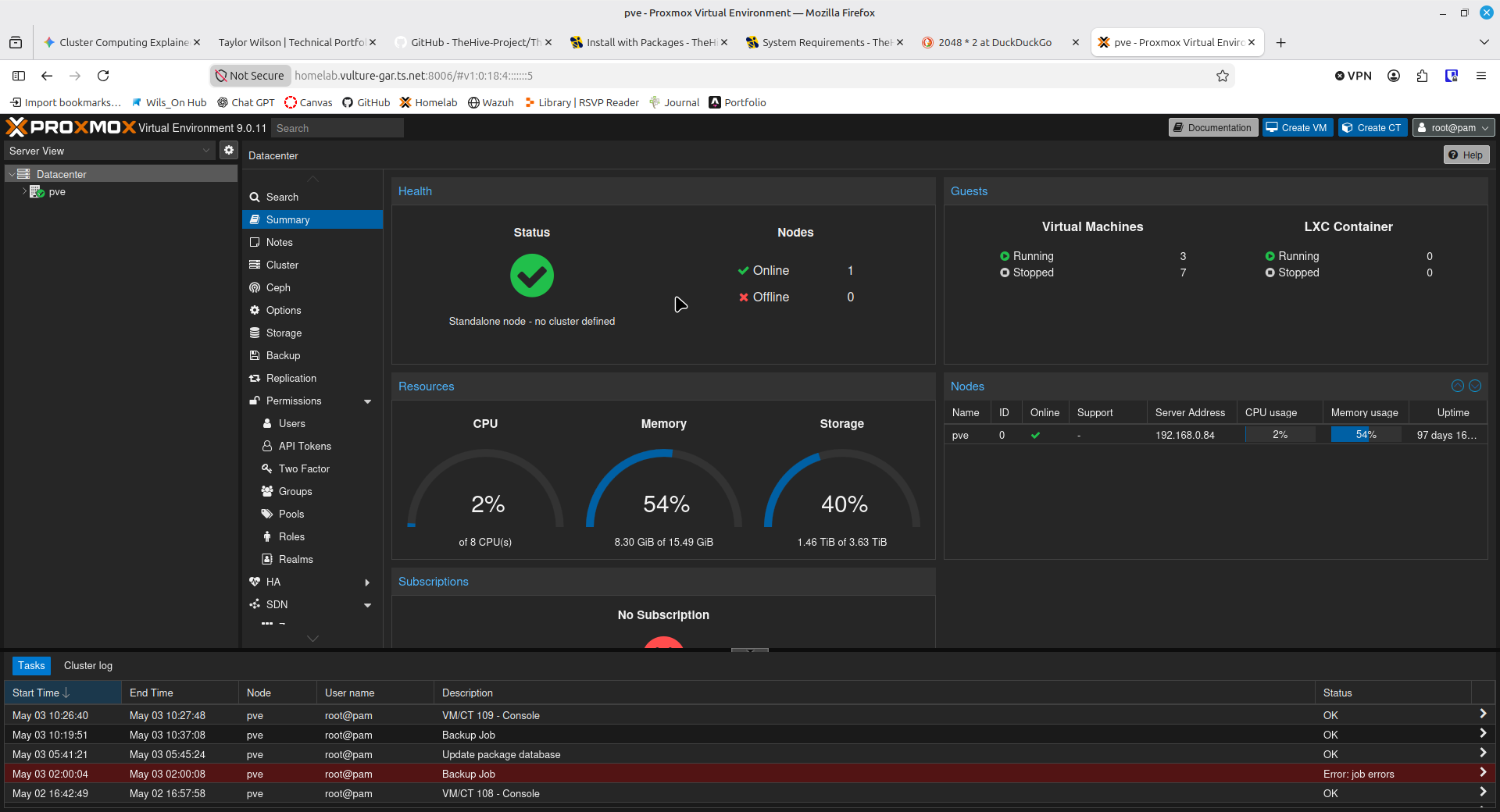
Task: Open the Documentation button
Action: pyautogui.click(x=1213, y=127)
